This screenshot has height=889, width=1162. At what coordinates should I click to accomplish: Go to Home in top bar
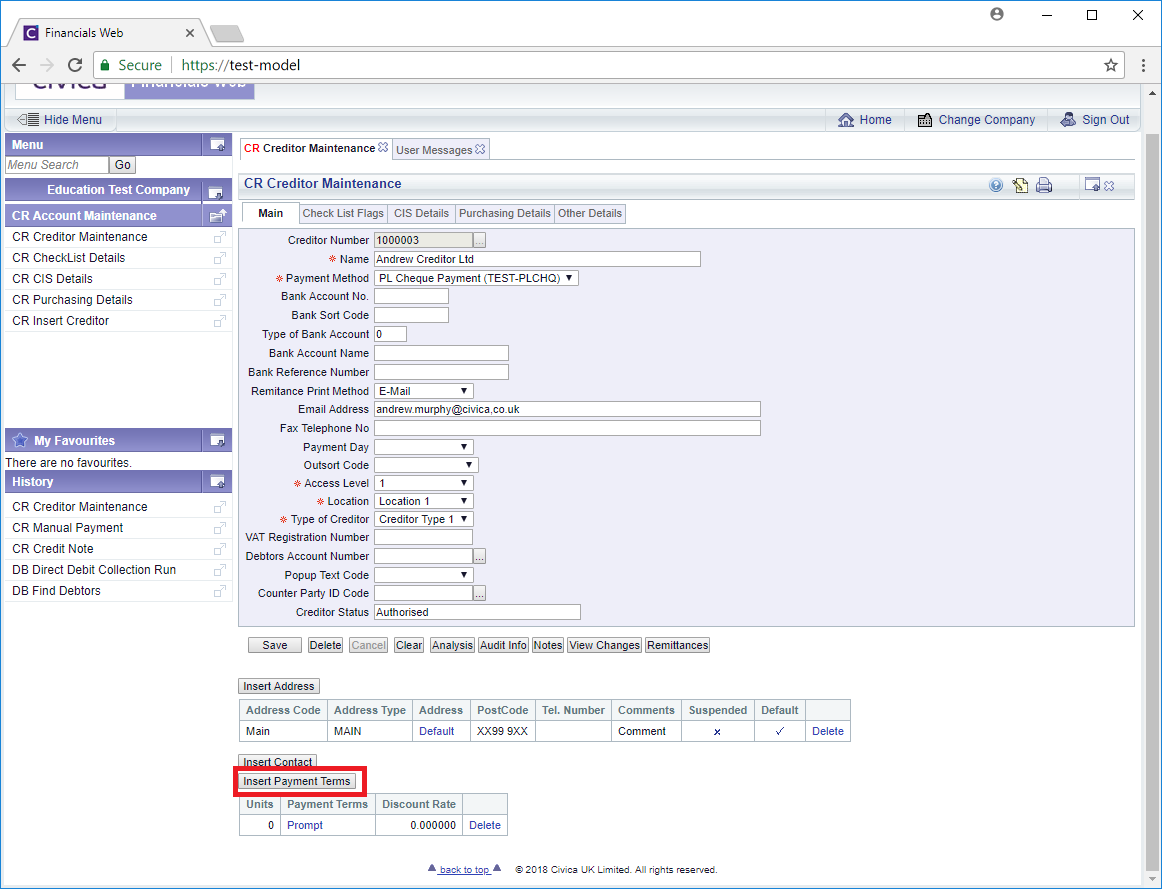(x=865, y=119)
